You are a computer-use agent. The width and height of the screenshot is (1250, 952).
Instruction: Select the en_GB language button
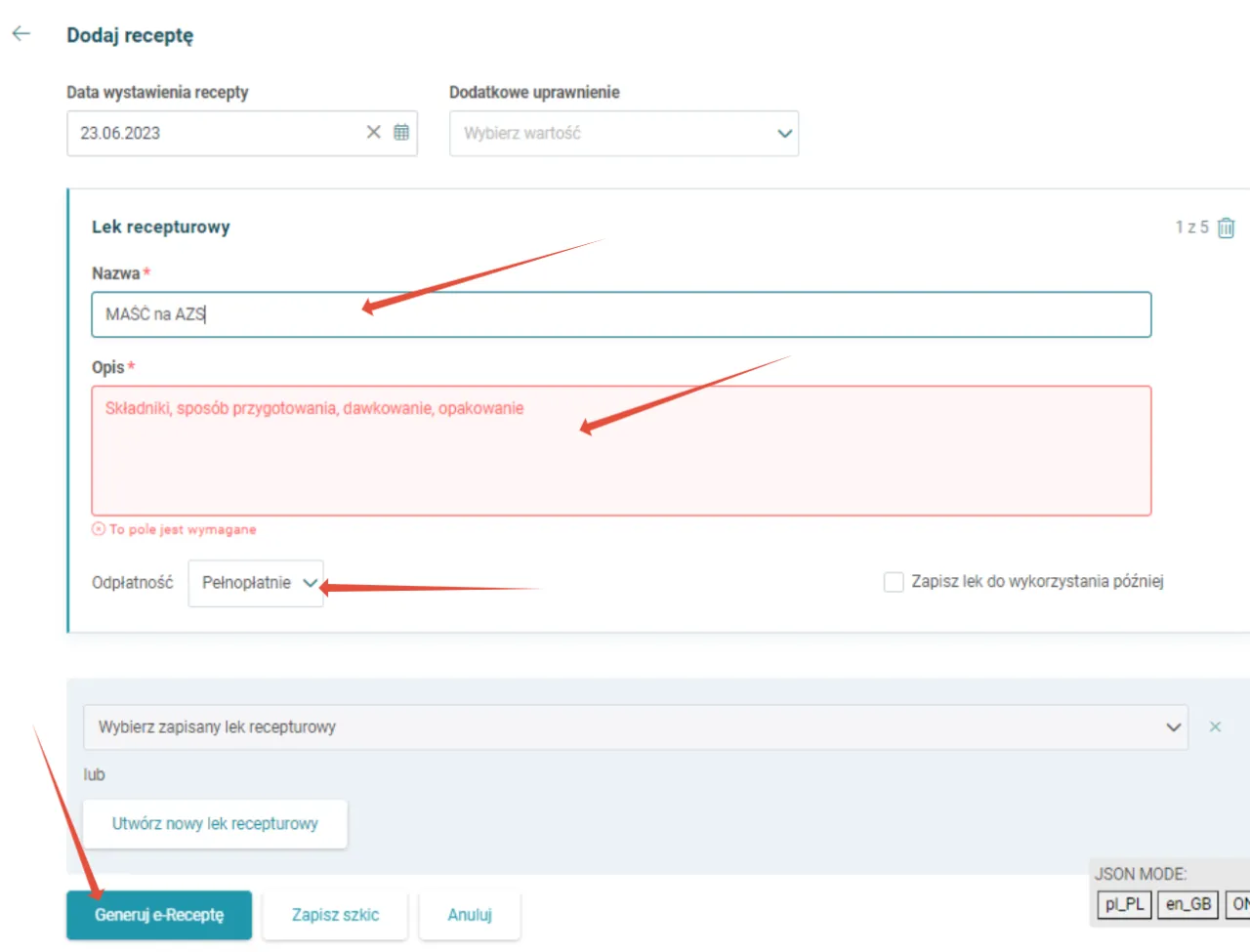point(1188,904)
